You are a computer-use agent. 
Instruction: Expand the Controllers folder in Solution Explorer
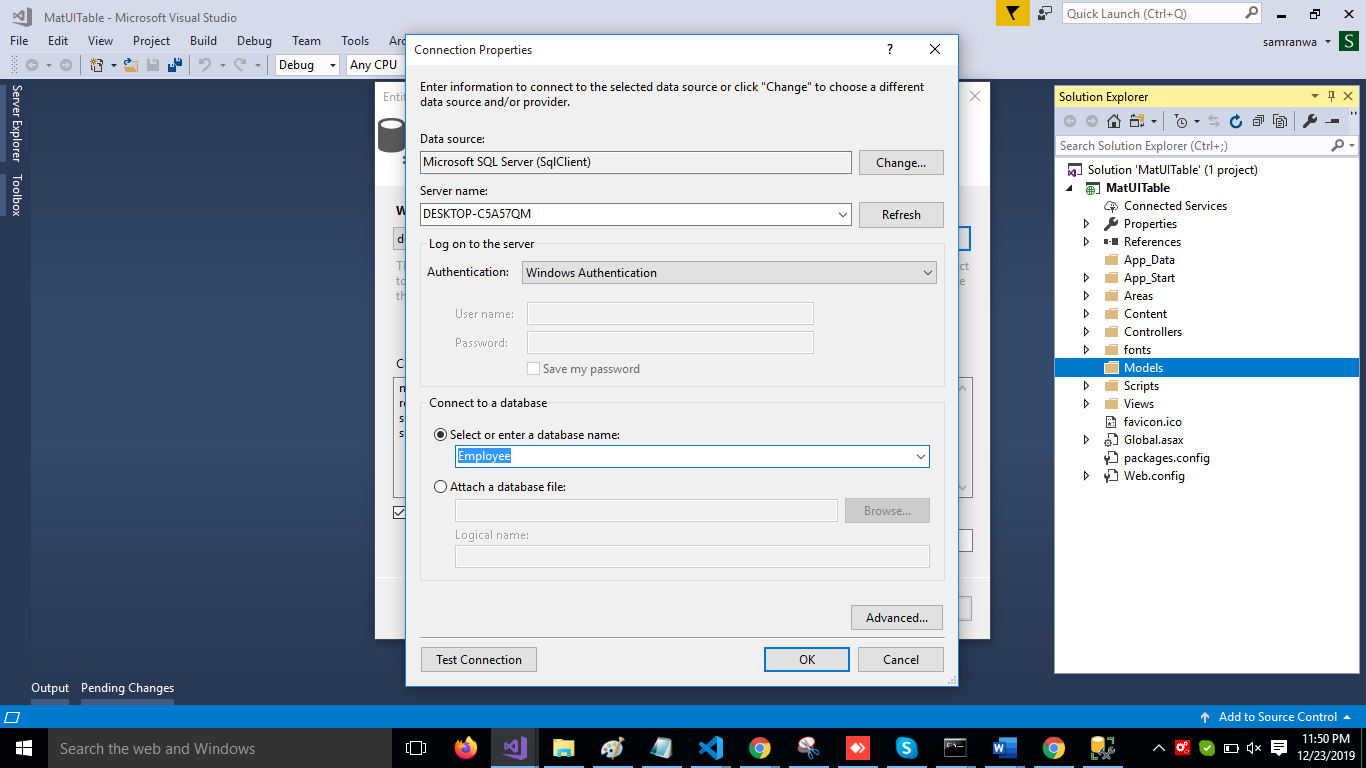tap(1087, 332)
